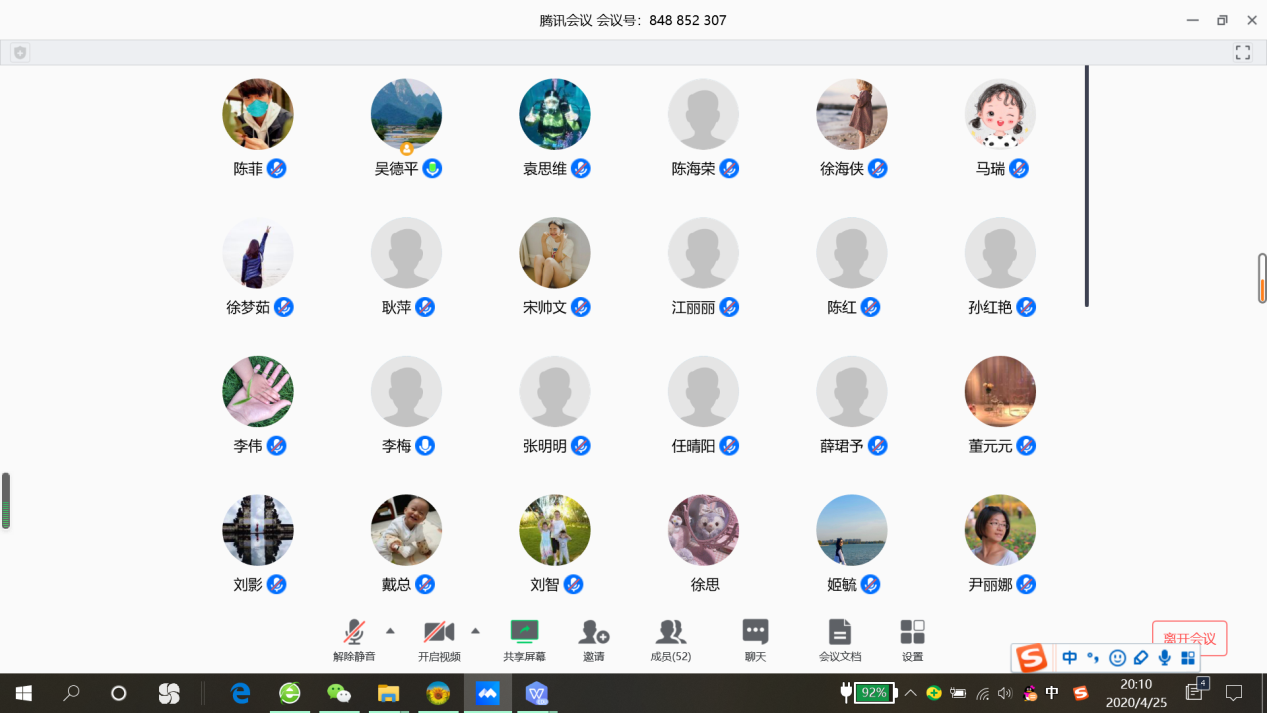Screen dimensions: 1267x713
Task: Open the Meeting Documents (会议文档) icon
Action: pos(839,639)
